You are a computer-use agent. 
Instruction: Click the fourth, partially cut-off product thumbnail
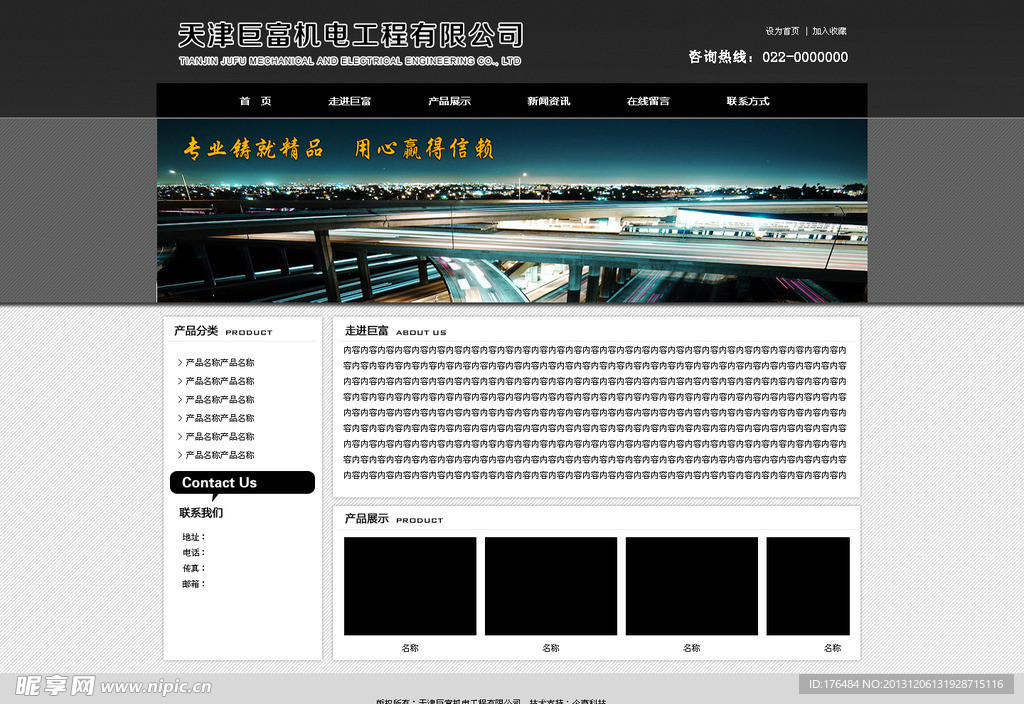click(808, 586)
